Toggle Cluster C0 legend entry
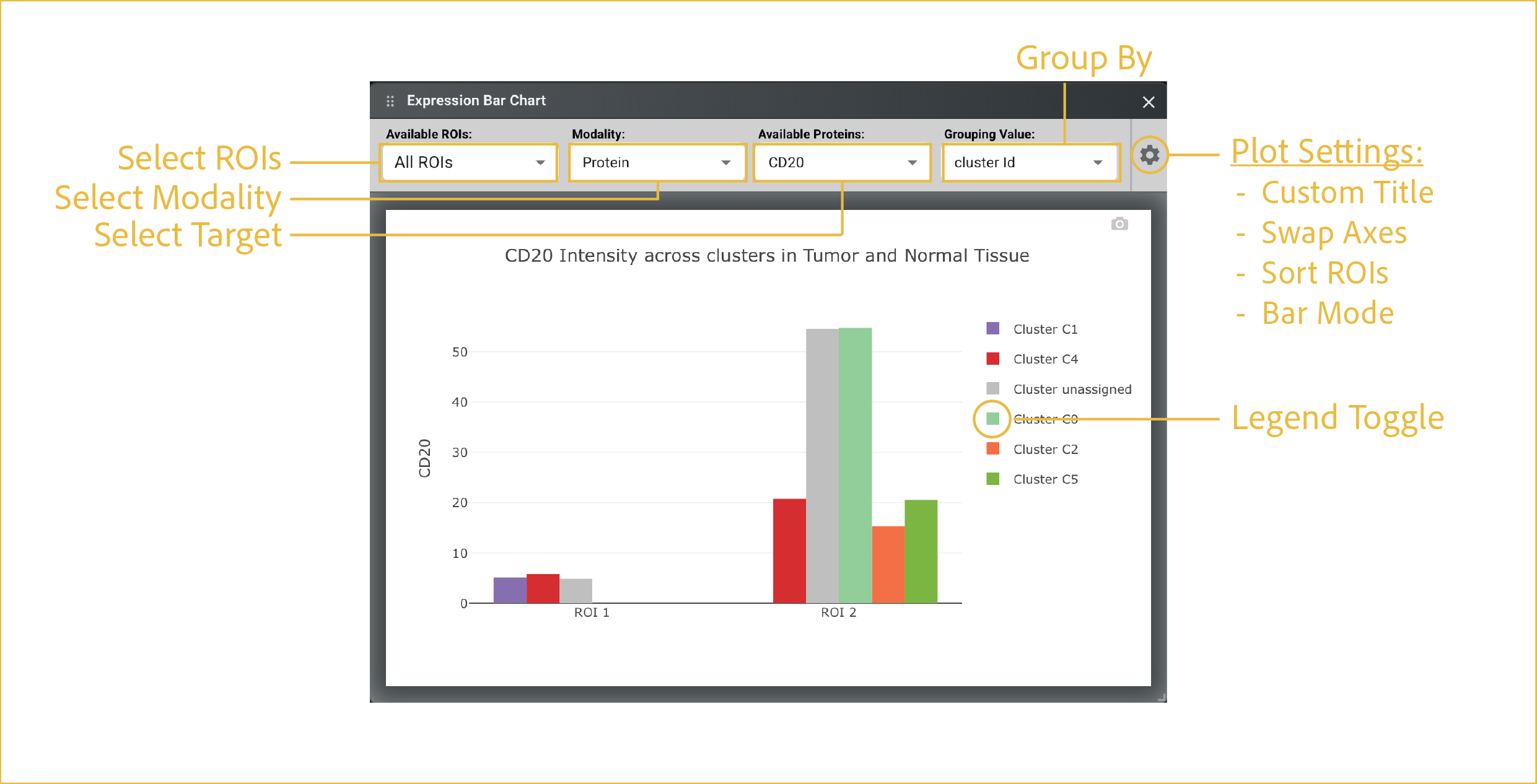This screenshot has height=784, width=1537. 1032,419
